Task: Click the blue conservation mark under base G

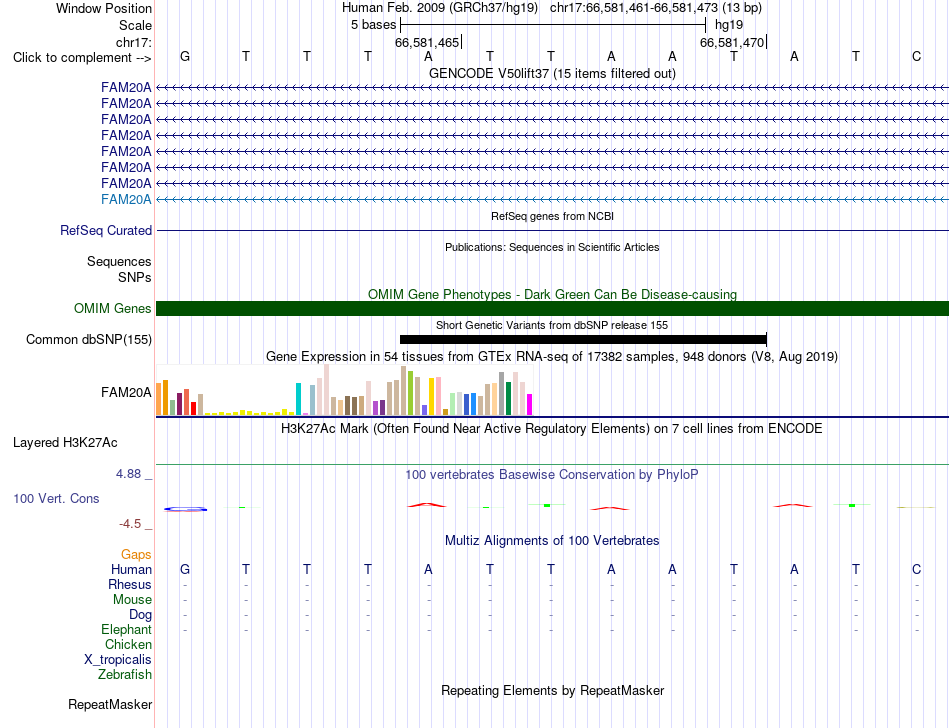Action: coord(185,509)
